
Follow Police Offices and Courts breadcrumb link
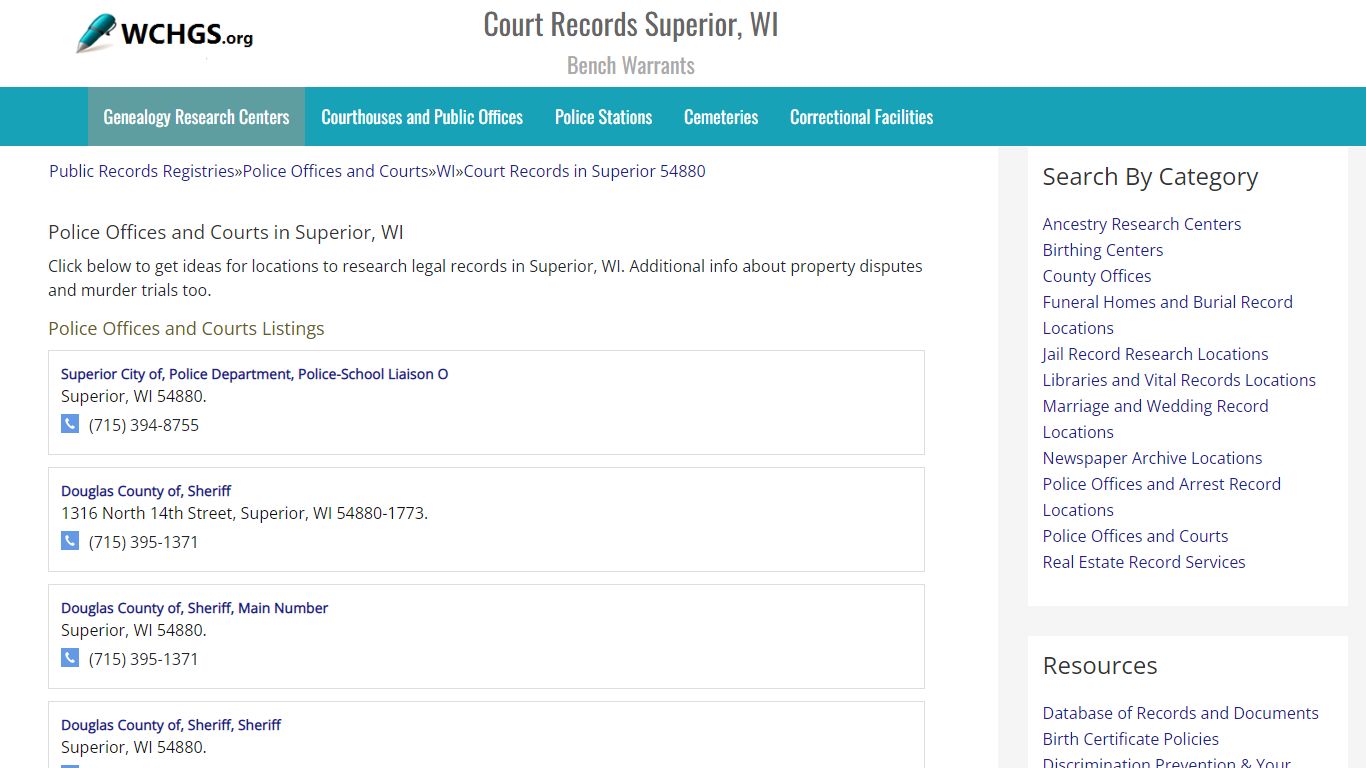336,171
